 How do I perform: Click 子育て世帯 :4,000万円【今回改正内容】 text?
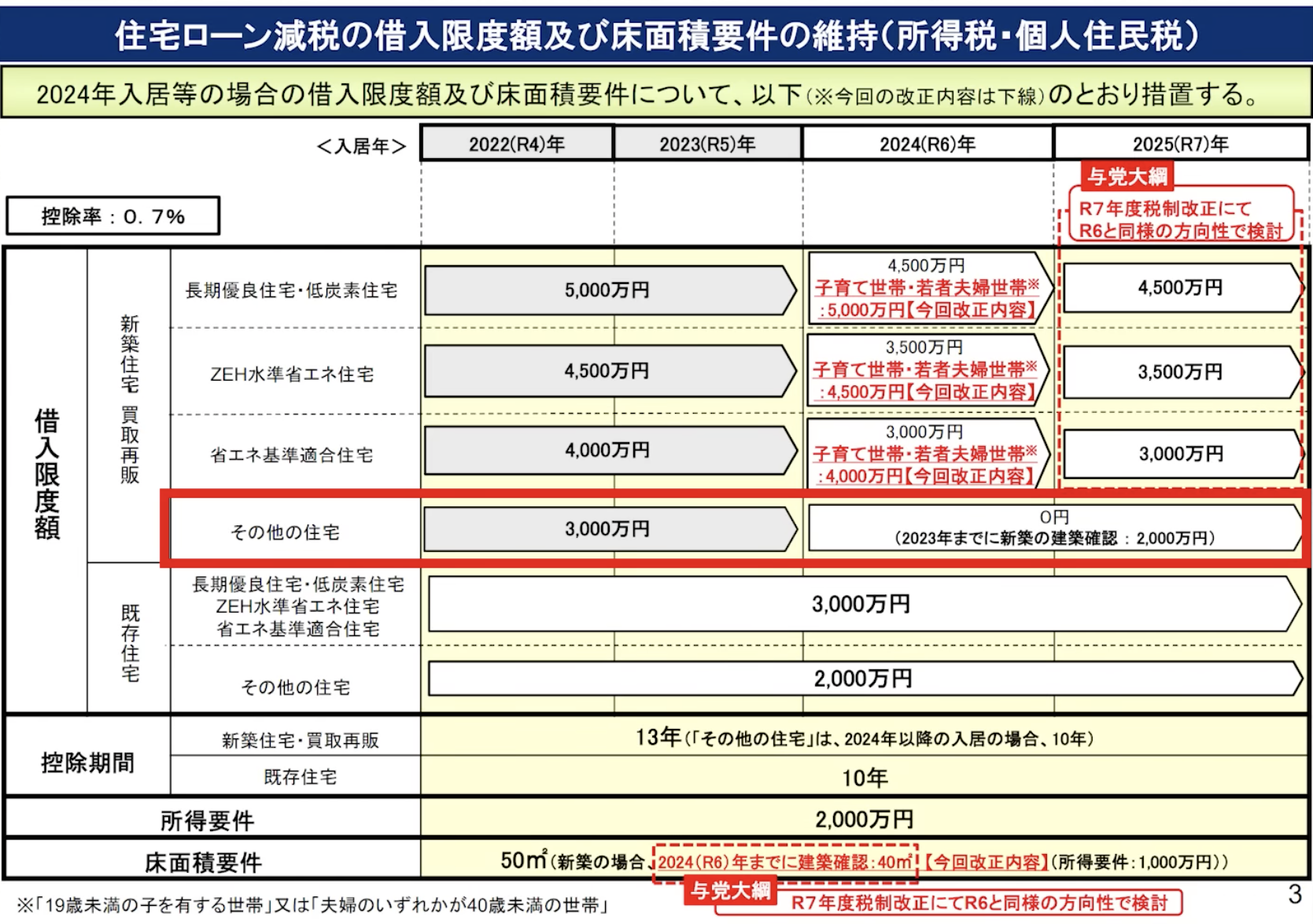pos(925,465)
